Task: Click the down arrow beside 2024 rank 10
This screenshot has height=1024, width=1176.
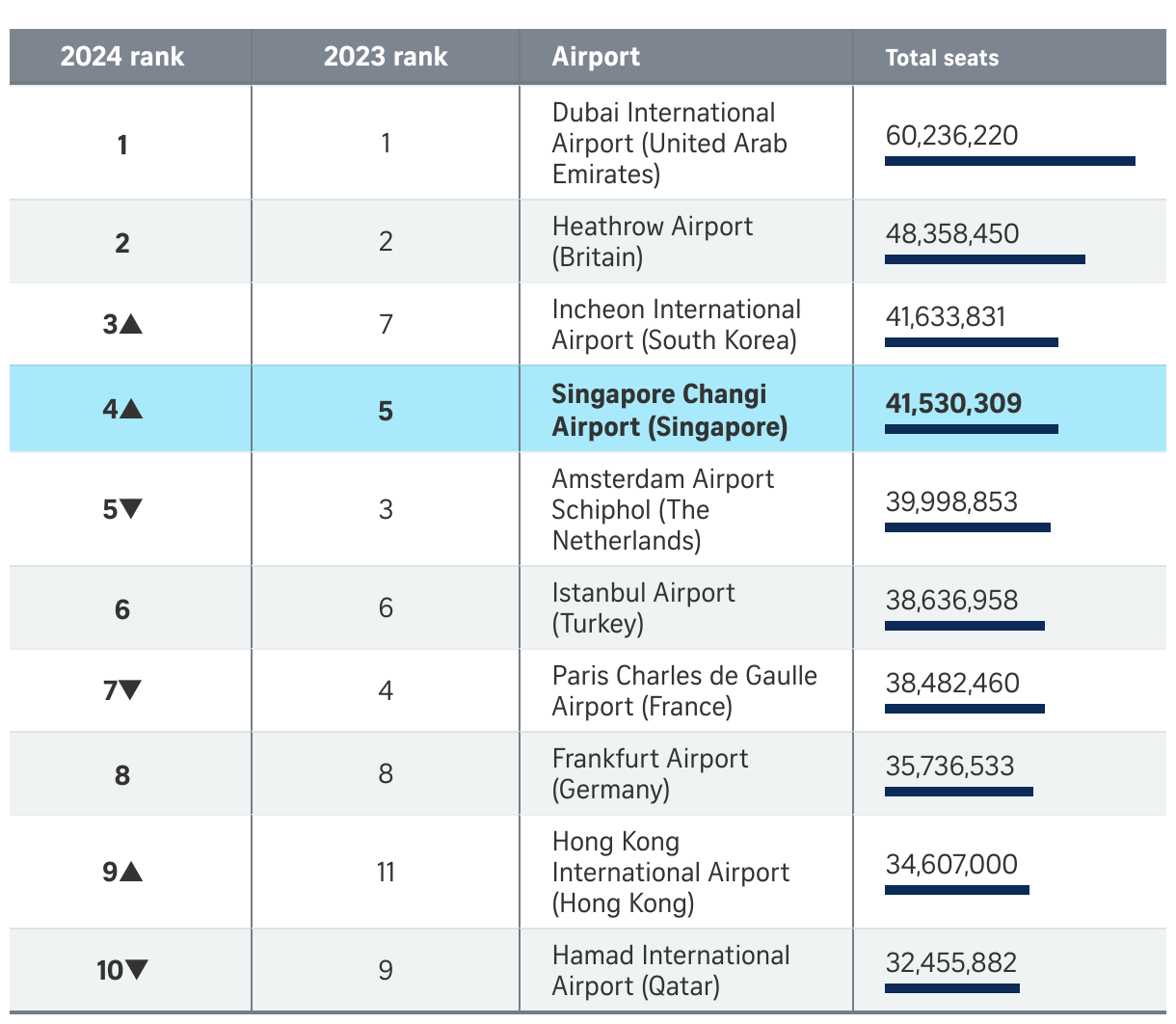Action: (x=138, y=969)
